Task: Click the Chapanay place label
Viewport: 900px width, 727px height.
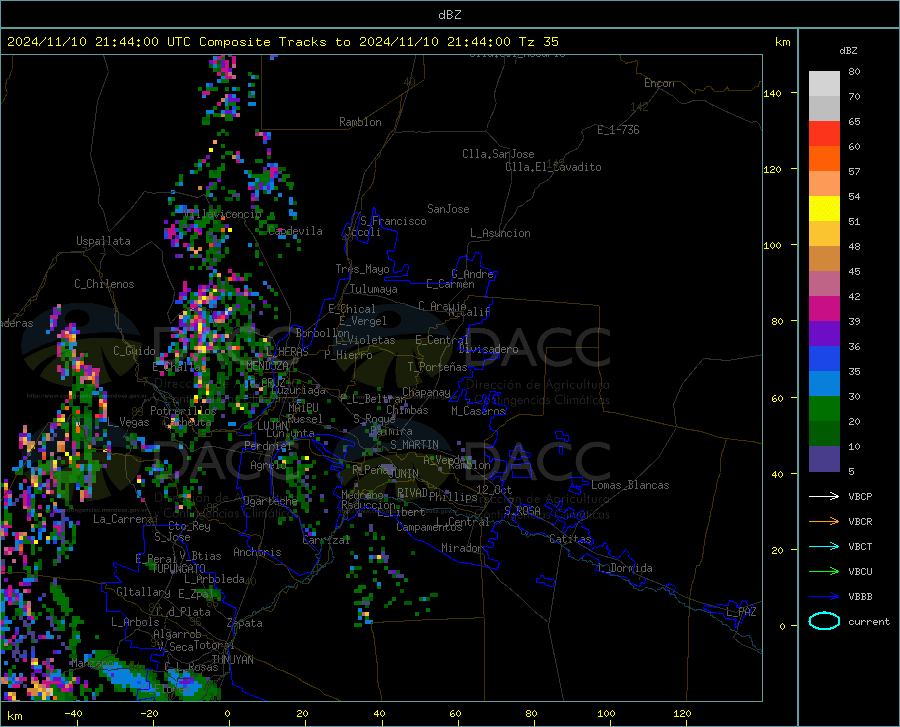Action: (426, 392)
